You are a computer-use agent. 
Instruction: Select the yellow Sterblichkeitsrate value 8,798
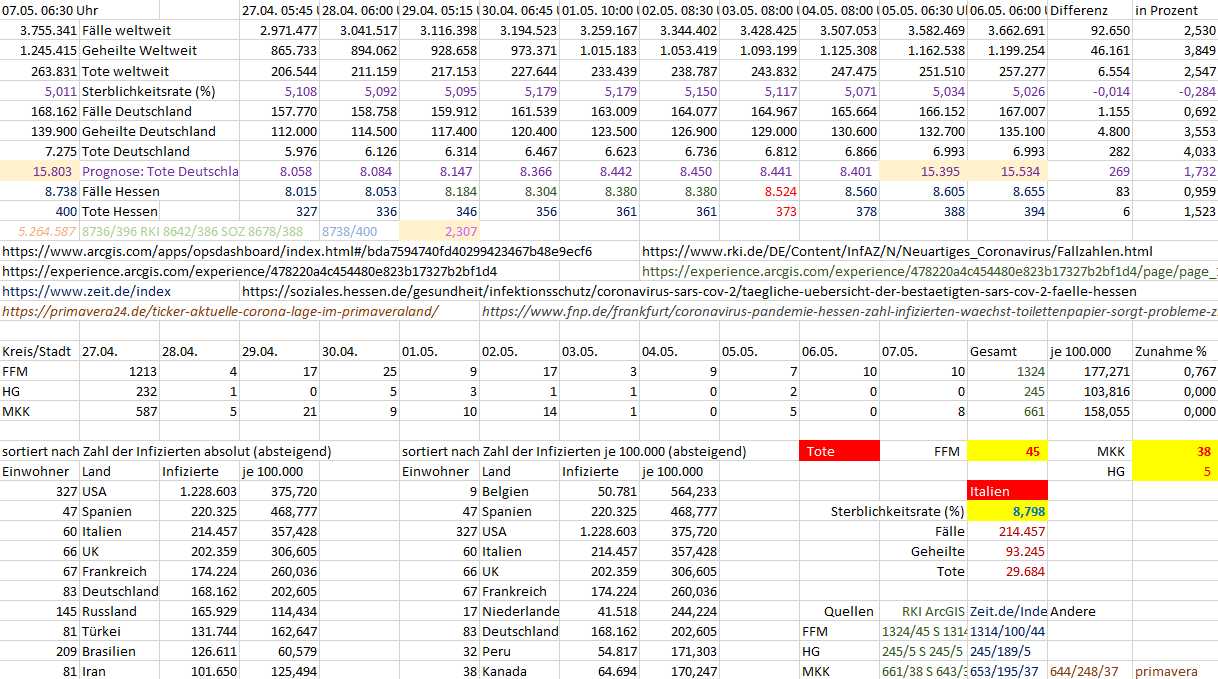(x=1007, y=511)
